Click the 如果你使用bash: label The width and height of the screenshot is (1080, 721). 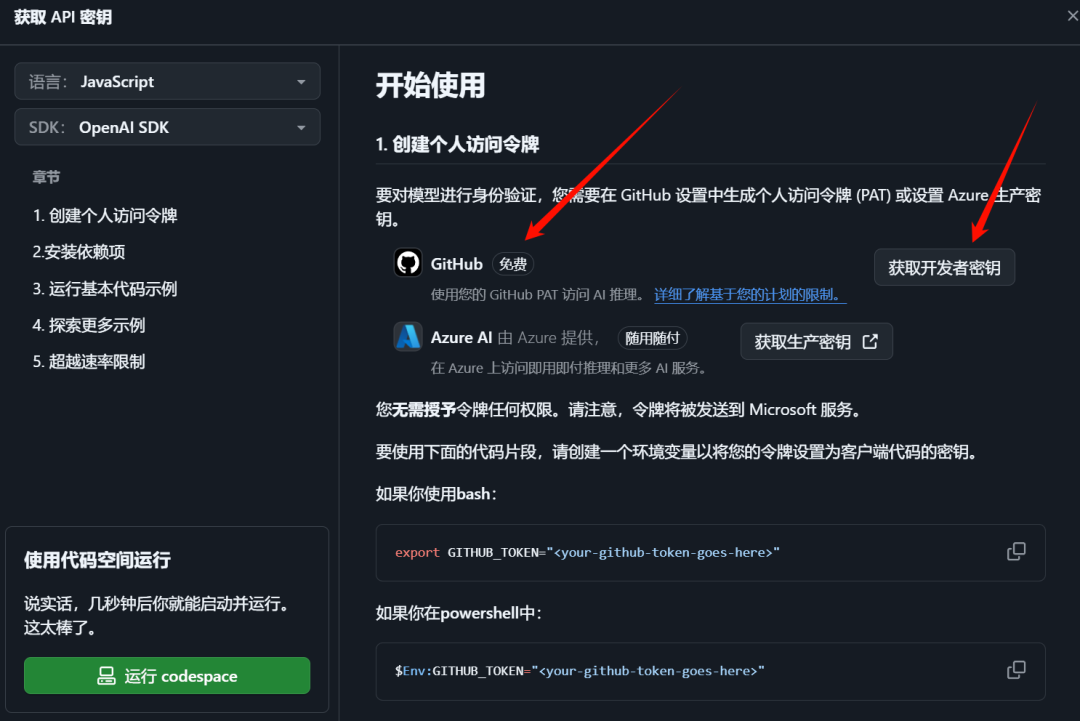point(436,494)
